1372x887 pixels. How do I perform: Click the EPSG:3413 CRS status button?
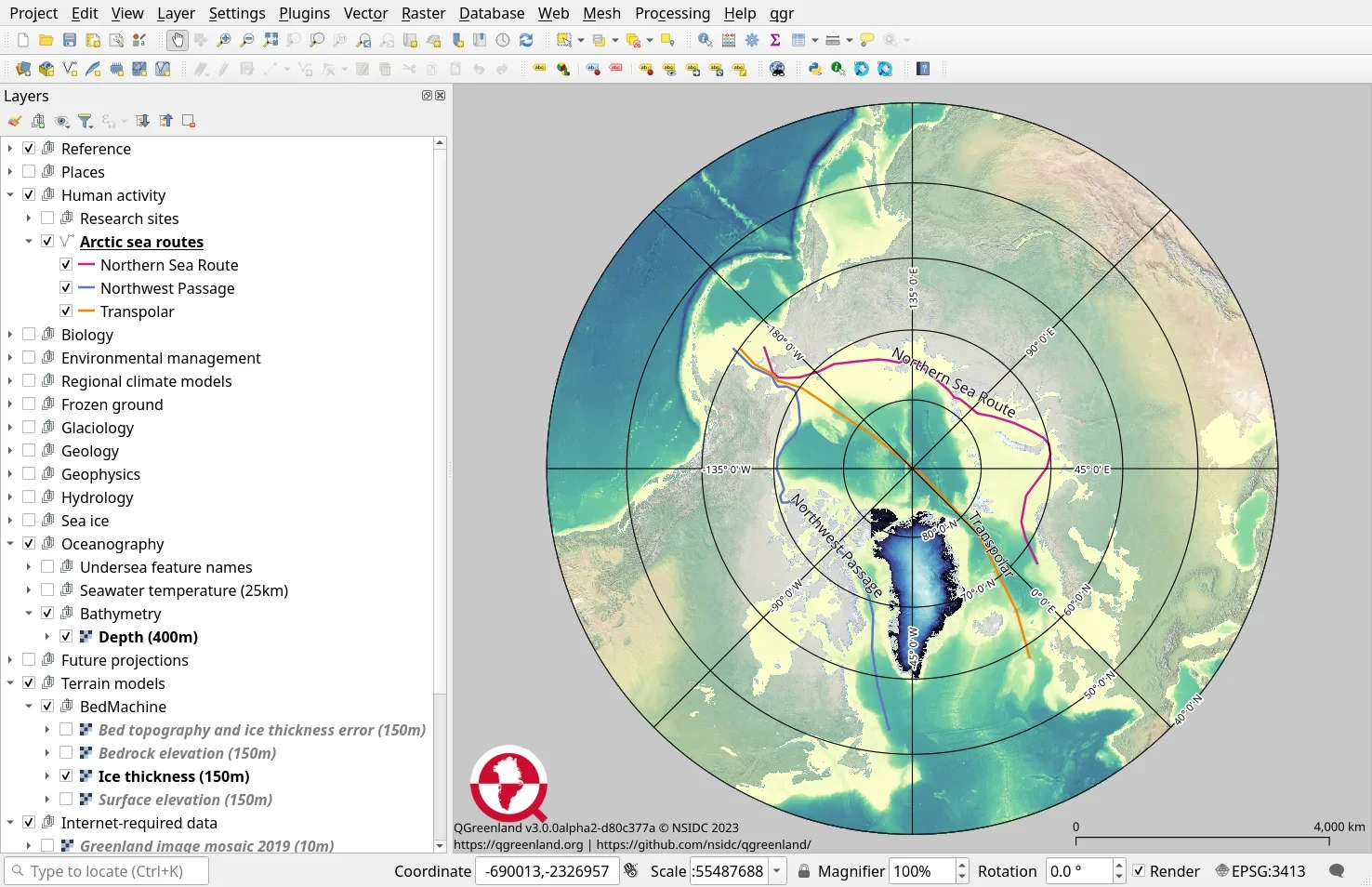(1260, 871)
